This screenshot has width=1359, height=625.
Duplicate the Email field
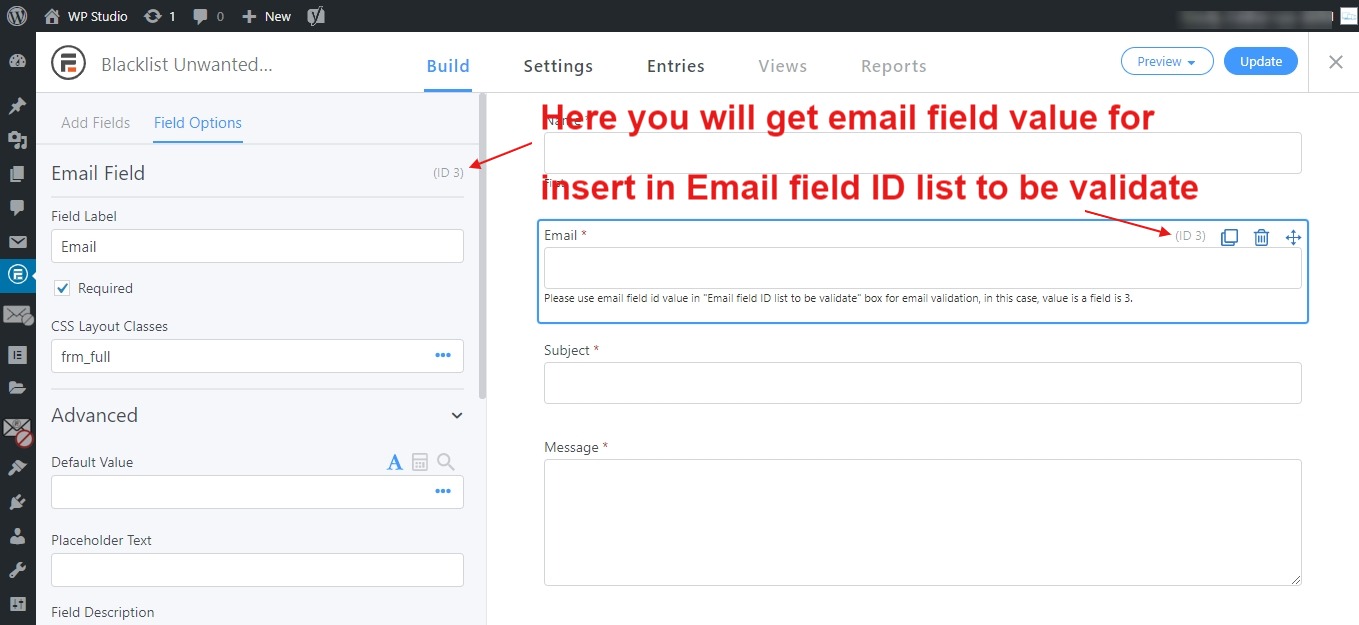(x=1230, y=237)
